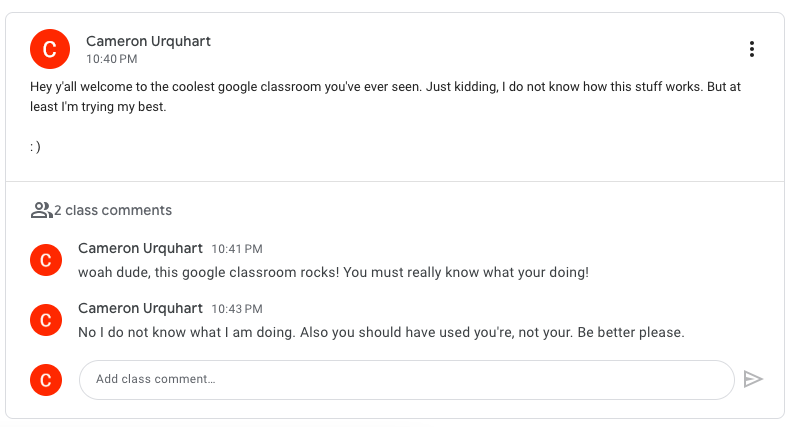Screen dimensions: 793x427
Task: Click the smiley text line in post
Action: point(35,147)
